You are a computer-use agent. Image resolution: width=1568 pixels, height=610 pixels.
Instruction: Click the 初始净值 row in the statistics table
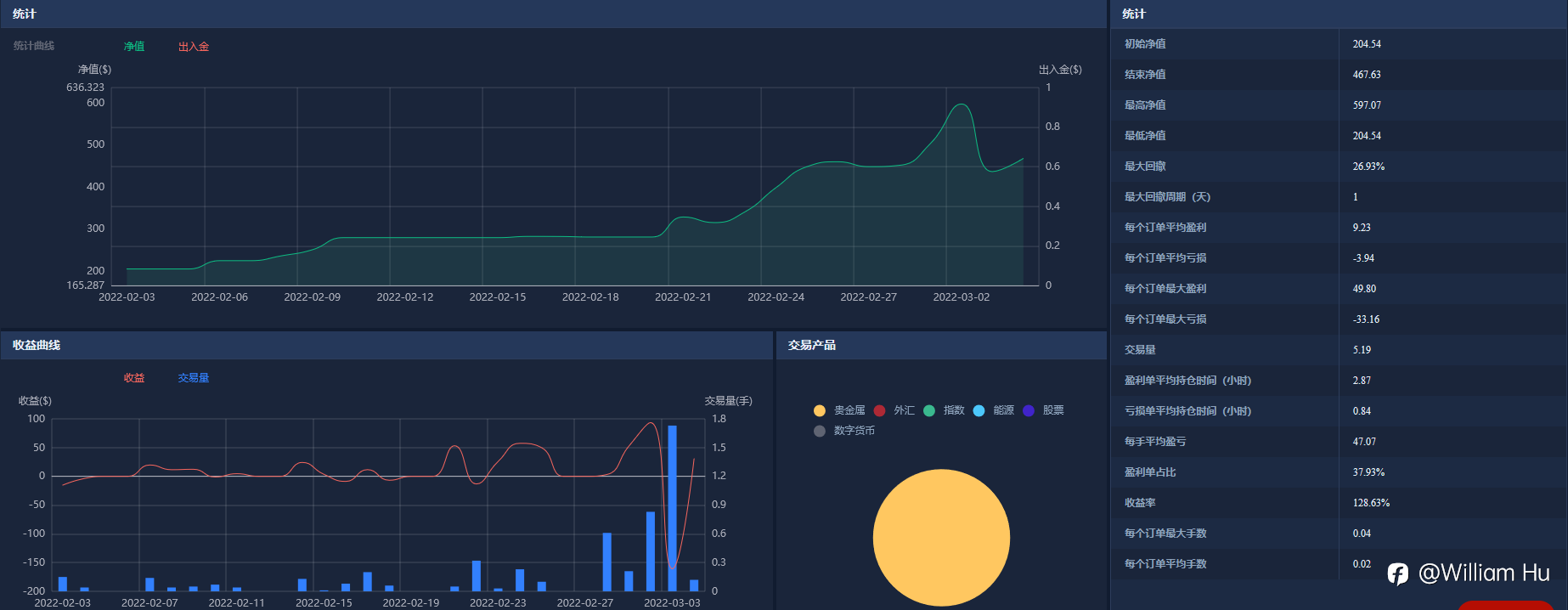tap(1338, 44)
